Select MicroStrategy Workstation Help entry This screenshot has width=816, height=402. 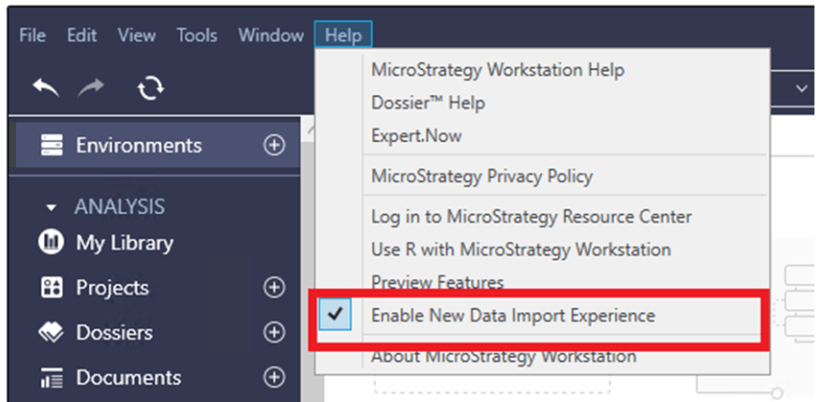(x=498, y=70)
